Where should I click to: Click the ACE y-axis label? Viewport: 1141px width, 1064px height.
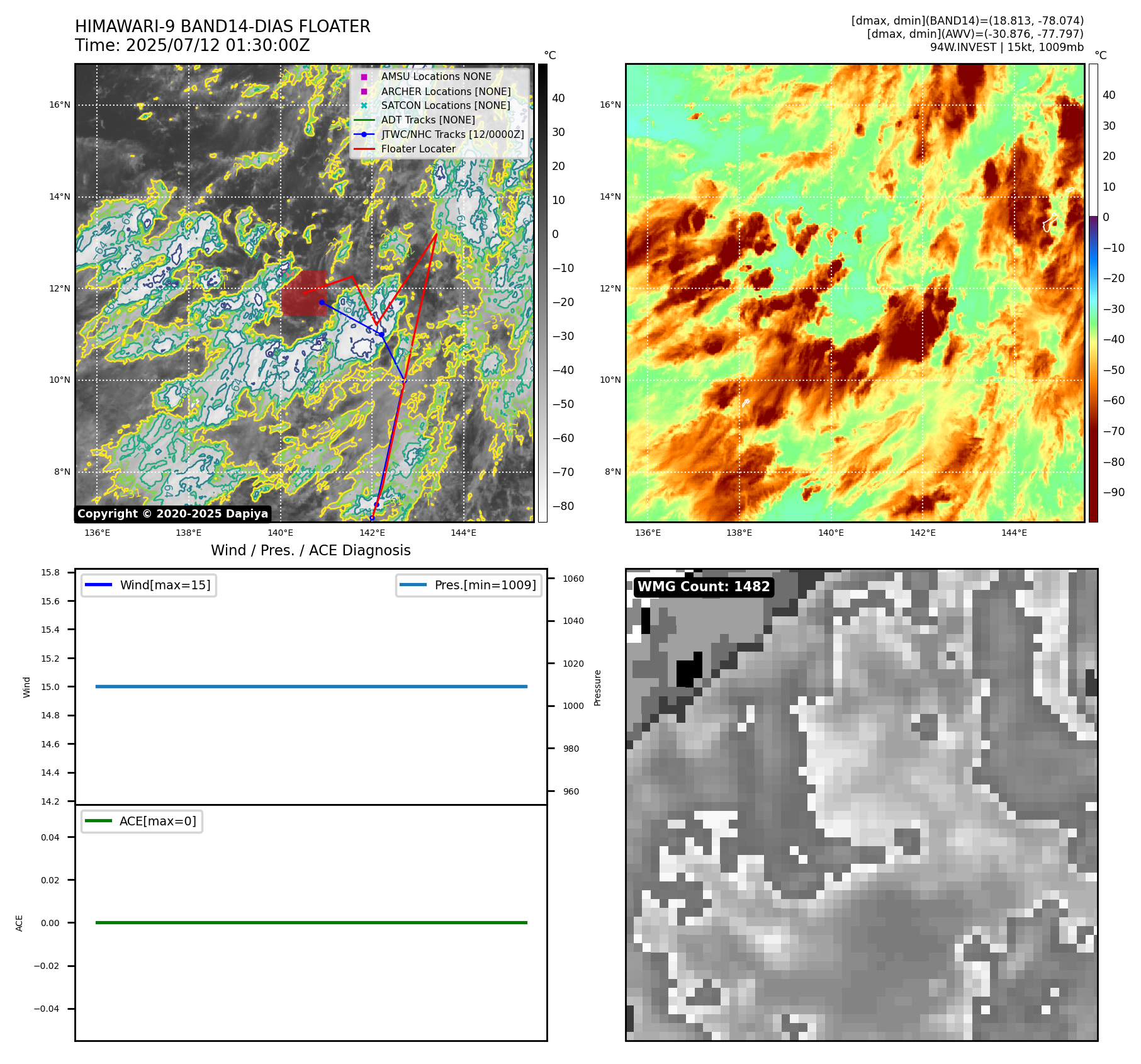coord(20,923)
